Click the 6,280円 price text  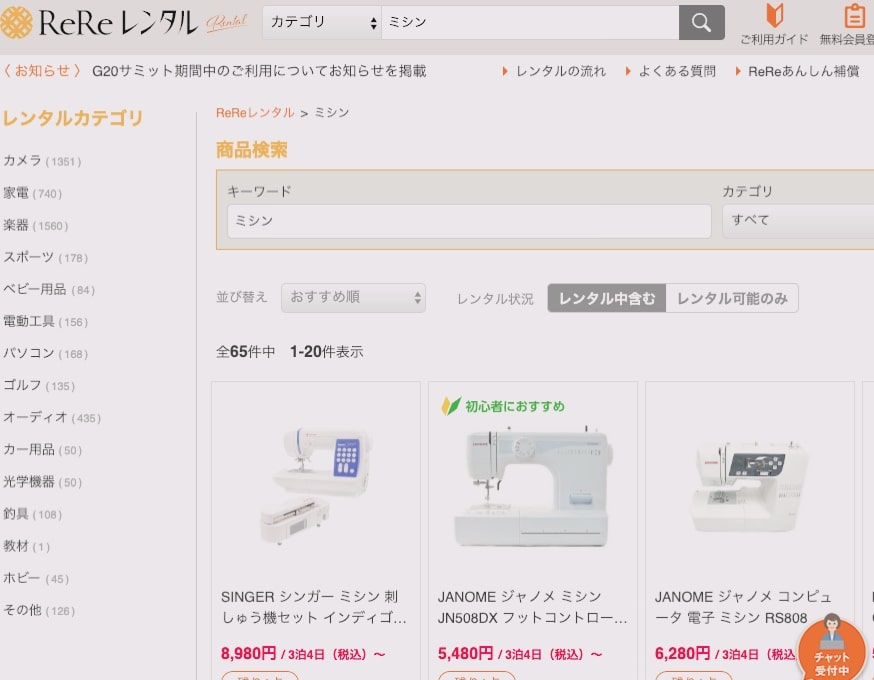click(682, 653)
